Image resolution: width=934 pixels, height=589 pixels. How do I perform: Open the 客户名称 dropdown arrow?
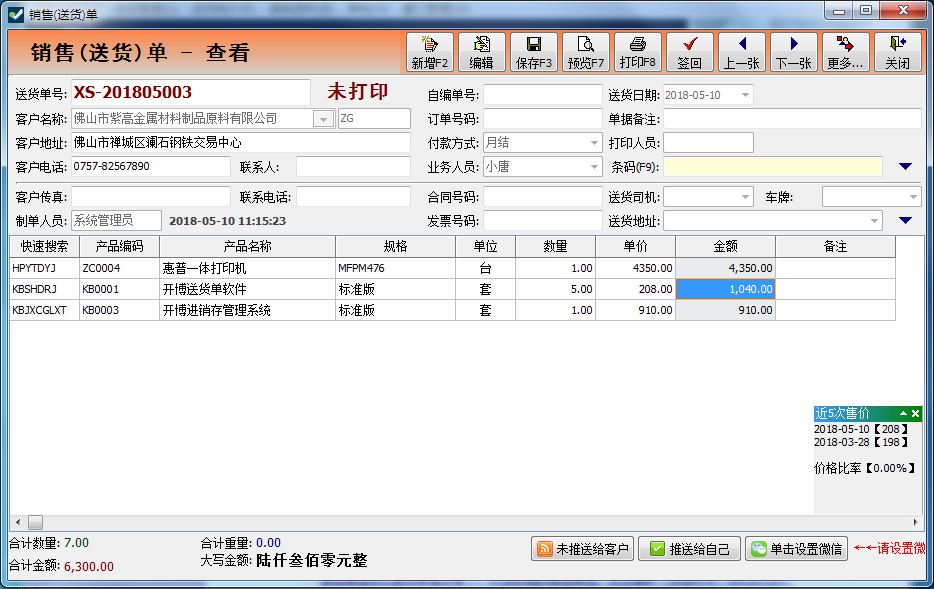pos(323,119)
